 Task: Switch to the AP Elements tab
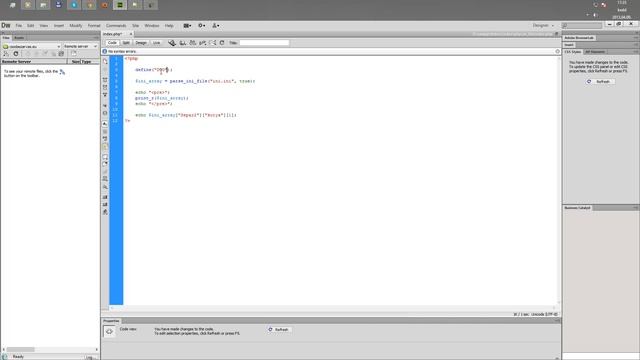(595, 52)
